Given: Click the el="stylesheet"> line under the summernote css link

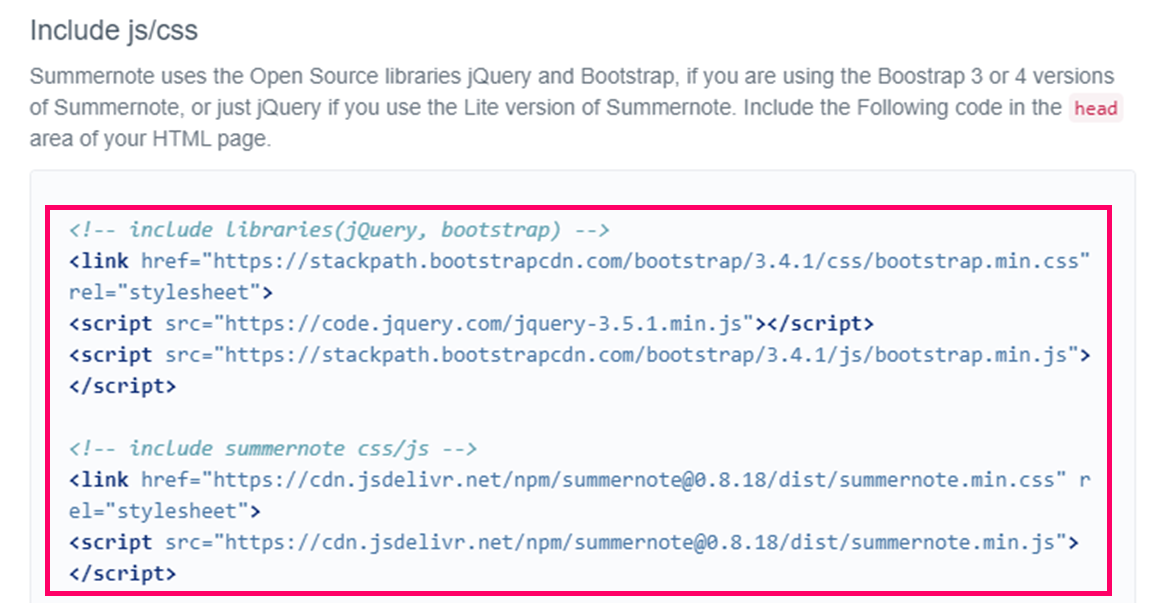Looking at the screenshot, I should (x=165, y=511).
